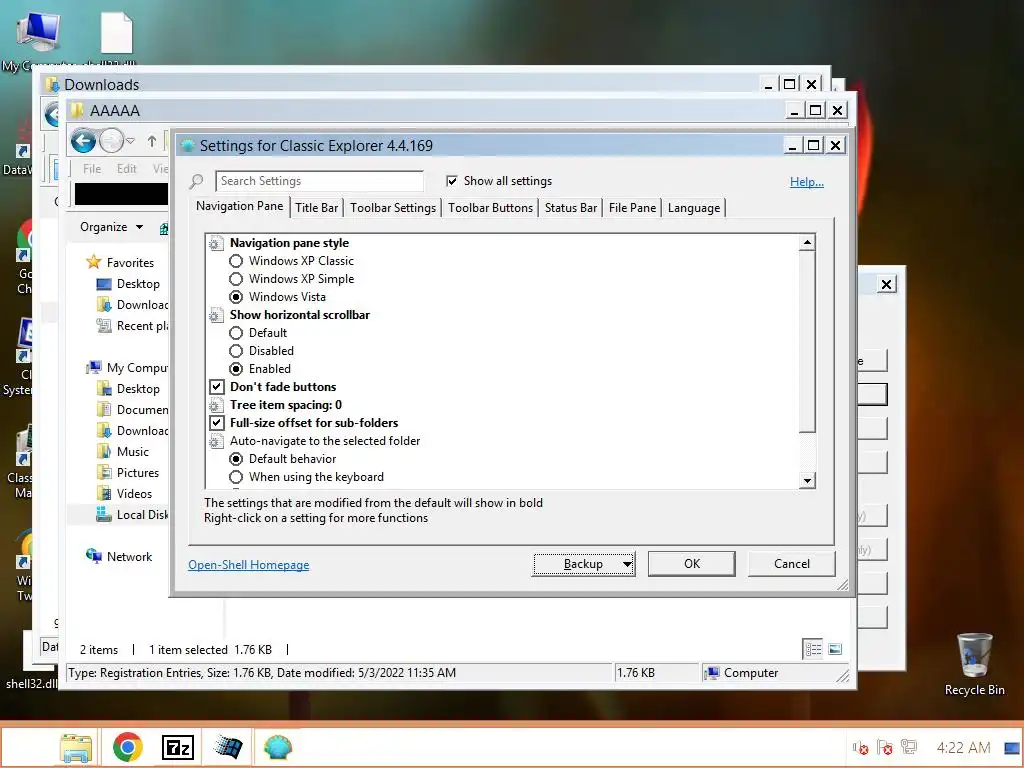Open the Toolbar Buttons tab
This screenshot has width=1024, height=768.
coord(490,208)
